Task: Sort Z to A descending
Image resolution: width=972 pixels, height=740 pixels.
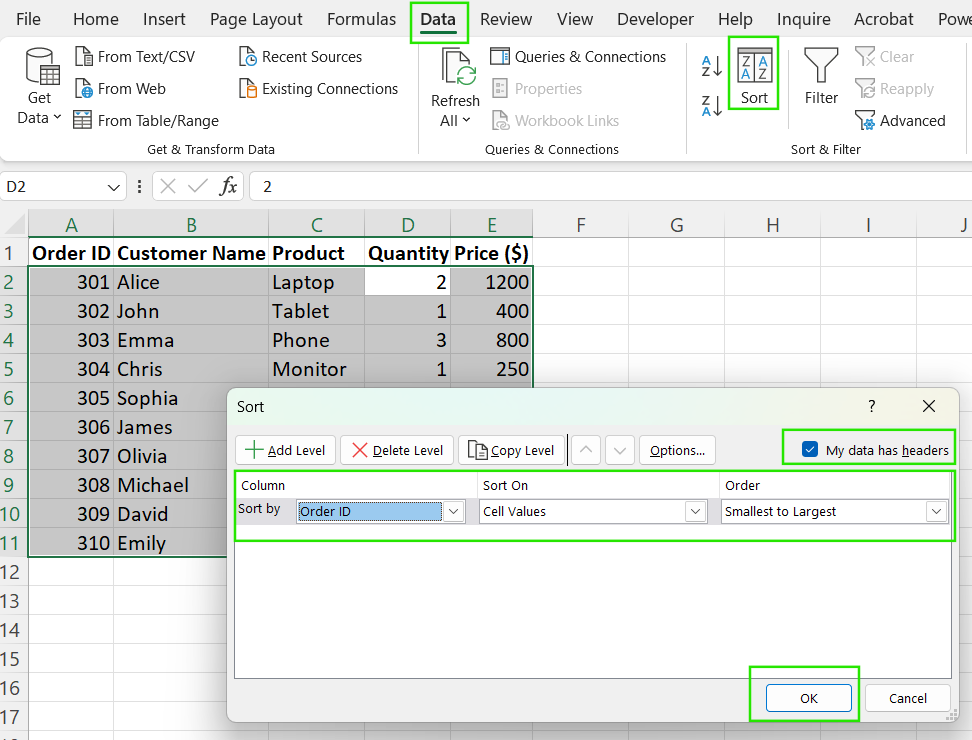Action: [711, 106]
